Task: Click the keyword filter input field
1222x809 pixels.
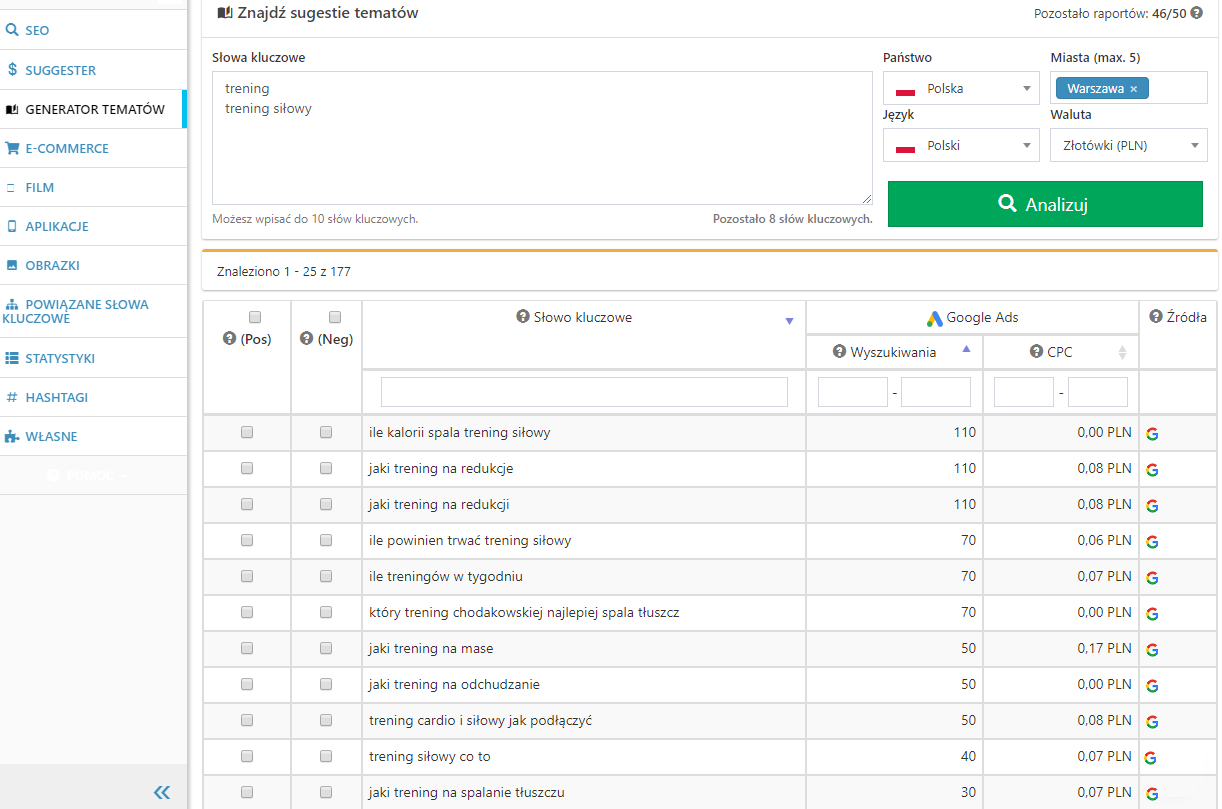Action: pos(584,392)
